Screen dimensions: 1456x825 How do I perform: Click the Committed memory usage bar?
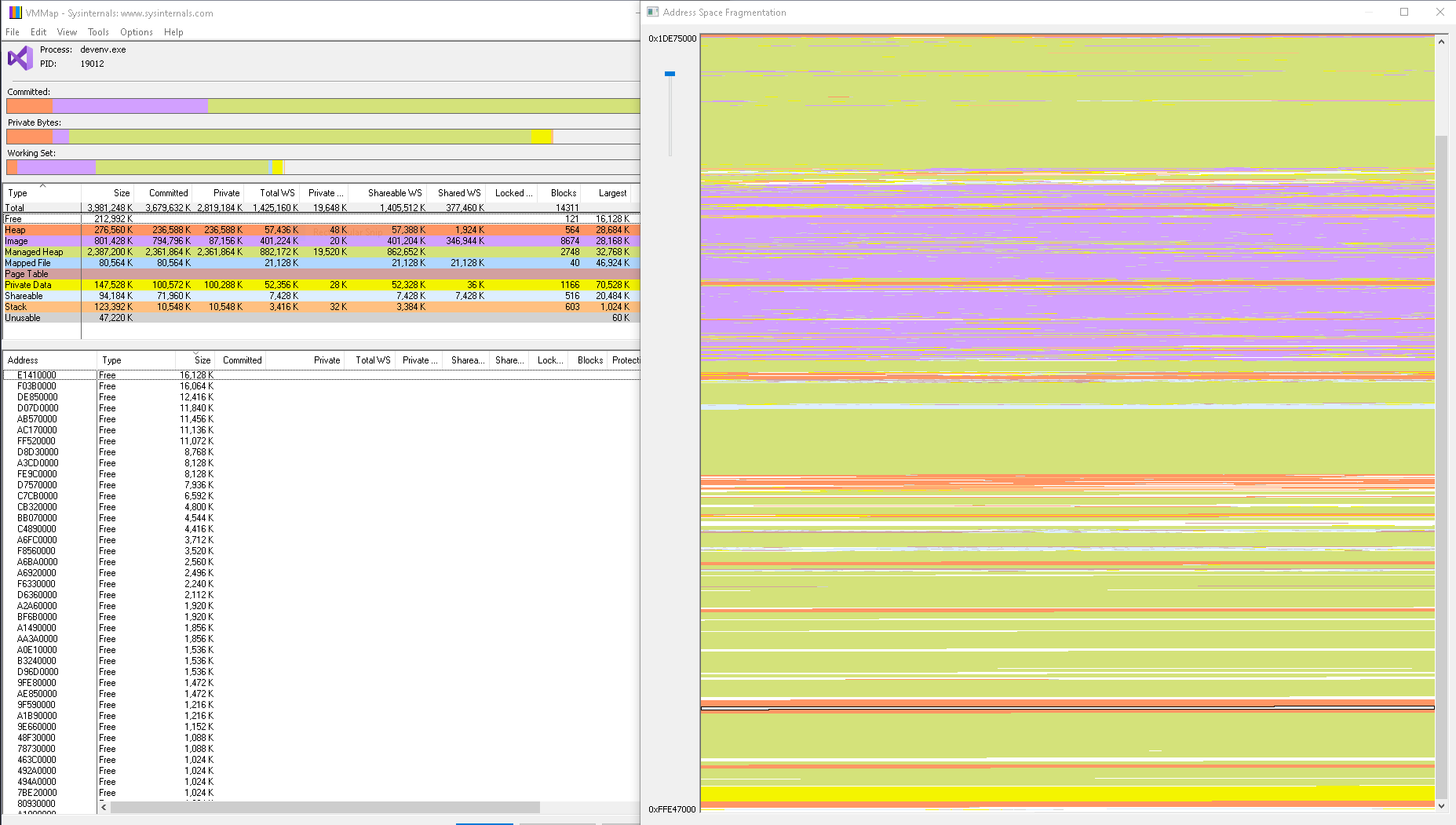point(323,106)
